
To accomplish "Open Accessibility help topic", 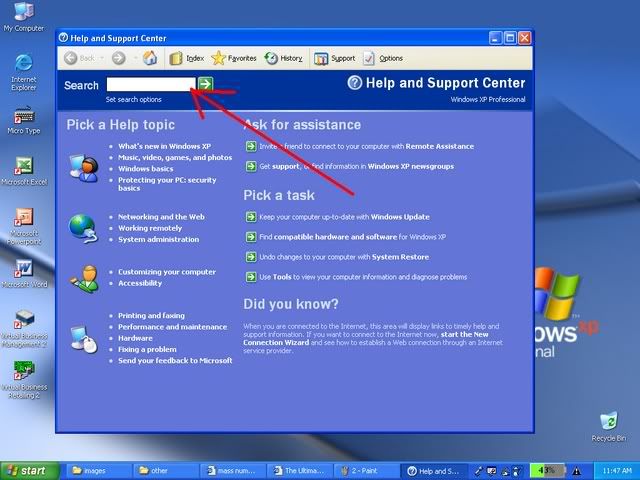I will click(x=140, y=283).
